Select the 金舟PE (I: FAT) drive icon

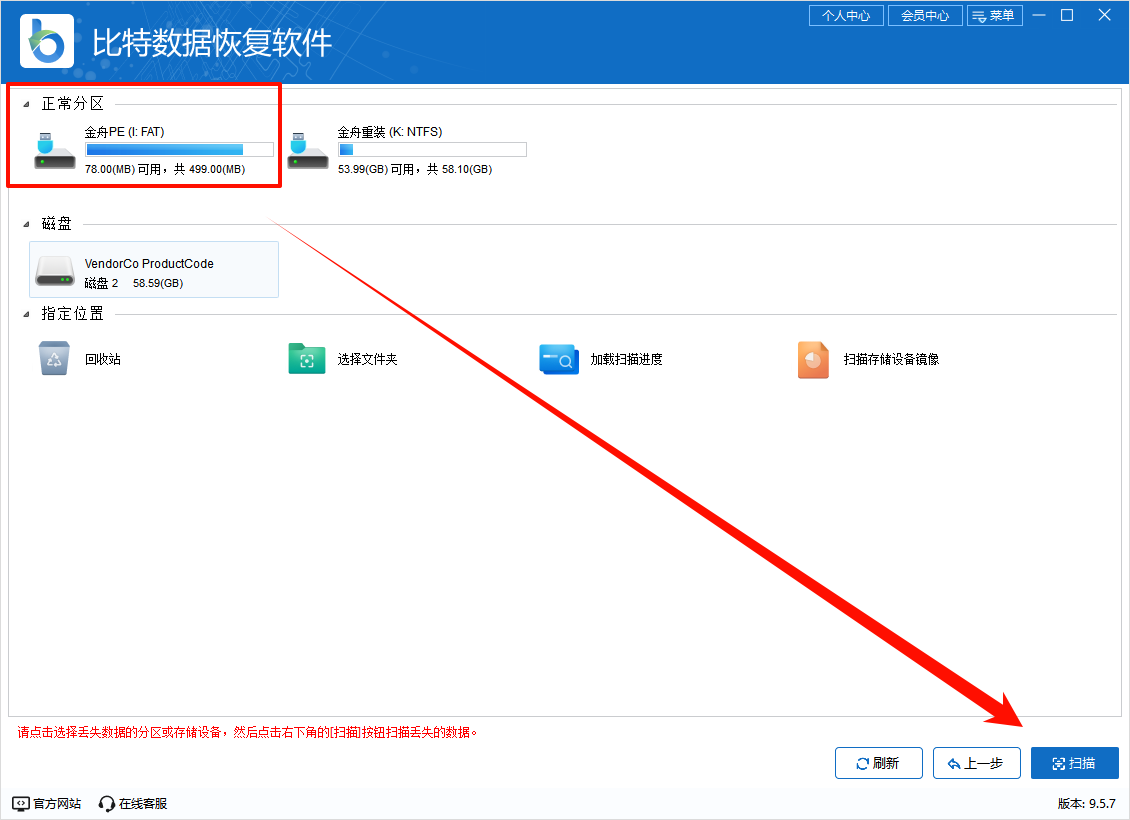pyautogui.click(x=55, y=150)
